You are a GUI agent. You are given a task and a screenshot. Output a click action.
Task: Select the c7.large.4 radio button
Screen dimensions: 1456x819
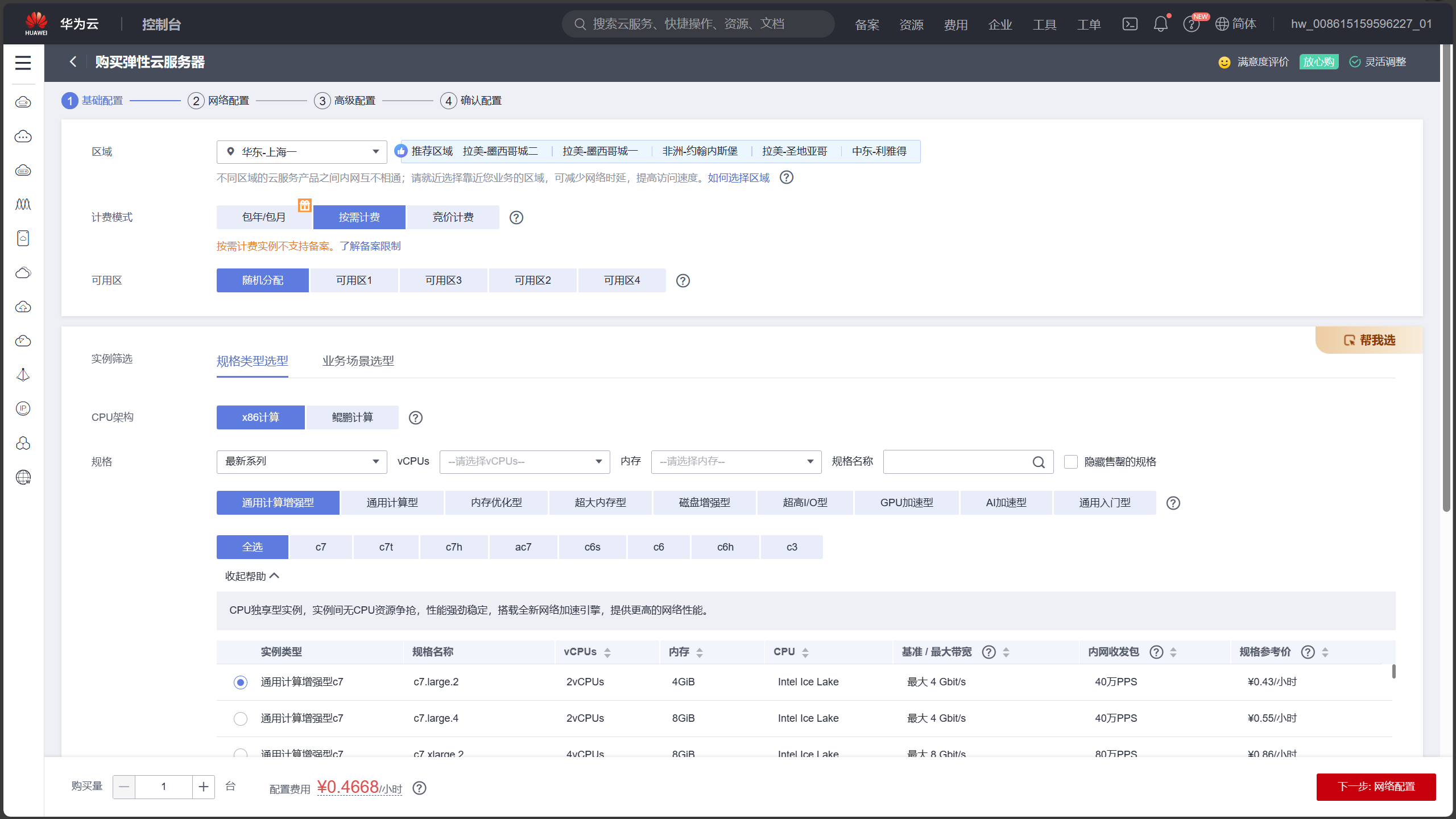241,718
